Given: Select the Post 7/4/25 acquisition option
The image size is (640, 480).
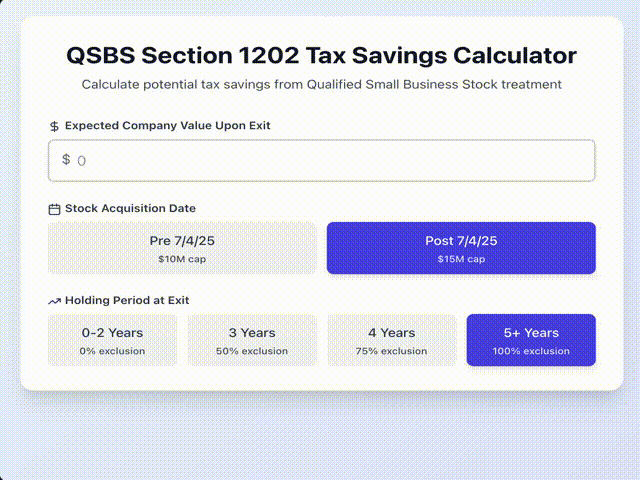Looking at the screenshot, I should point(461,248).
